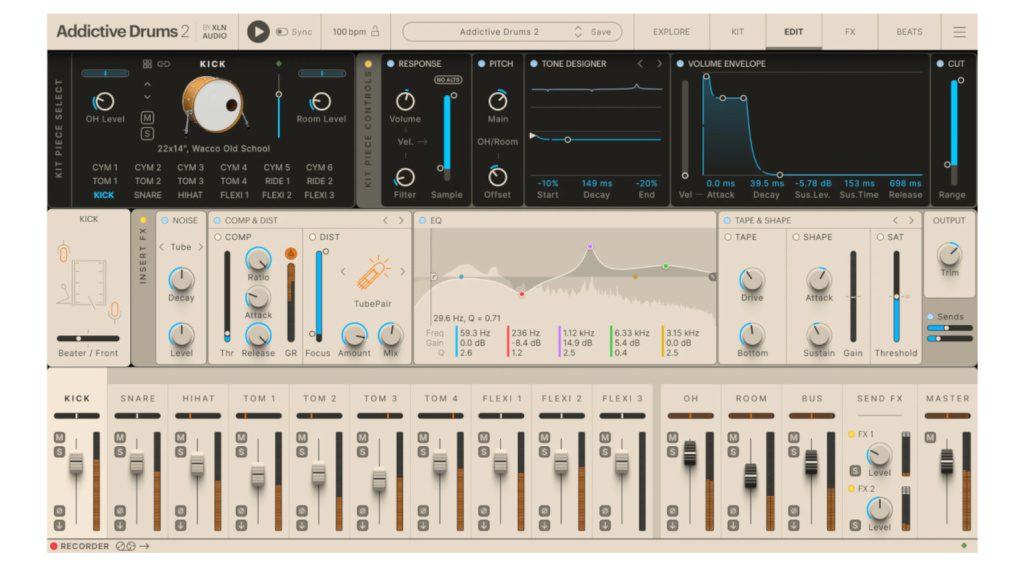Select next distortion type after TubePair
Screen dimensions: 1024x565
[x=402, y=272]
